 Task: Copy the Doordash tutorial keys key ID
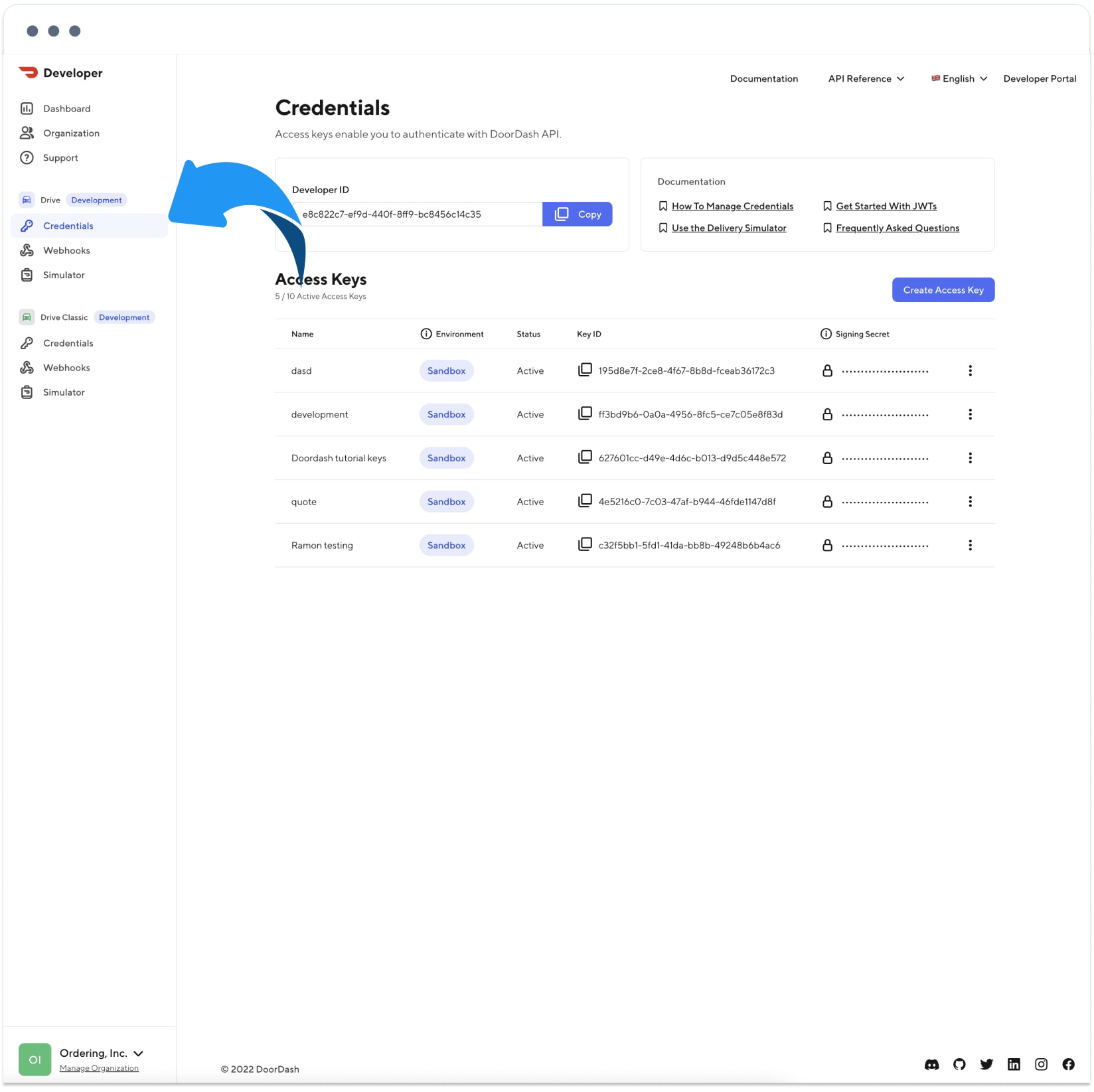(585, 457)
